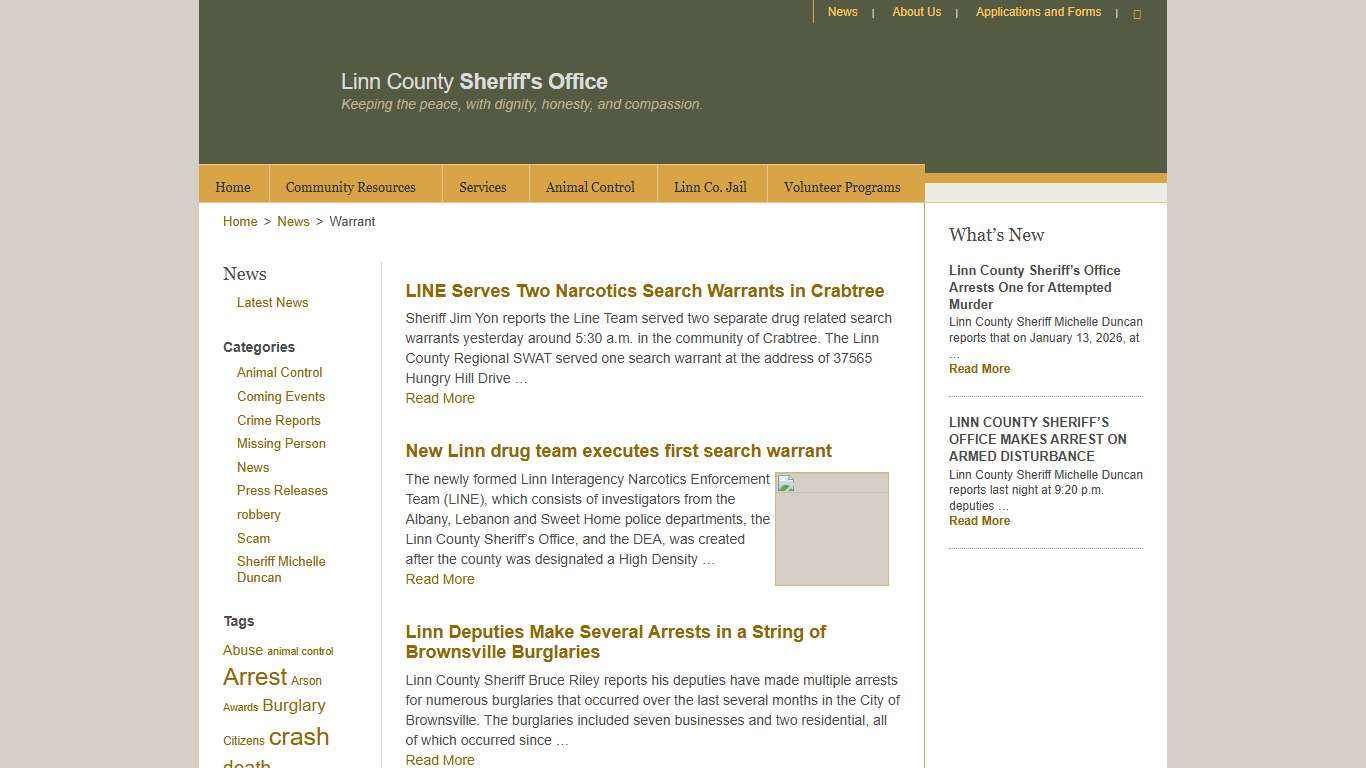Viewport: 1366px width, 768px height.
Task: Select the Crime Reports category
Action: click(x=278, y=420)
